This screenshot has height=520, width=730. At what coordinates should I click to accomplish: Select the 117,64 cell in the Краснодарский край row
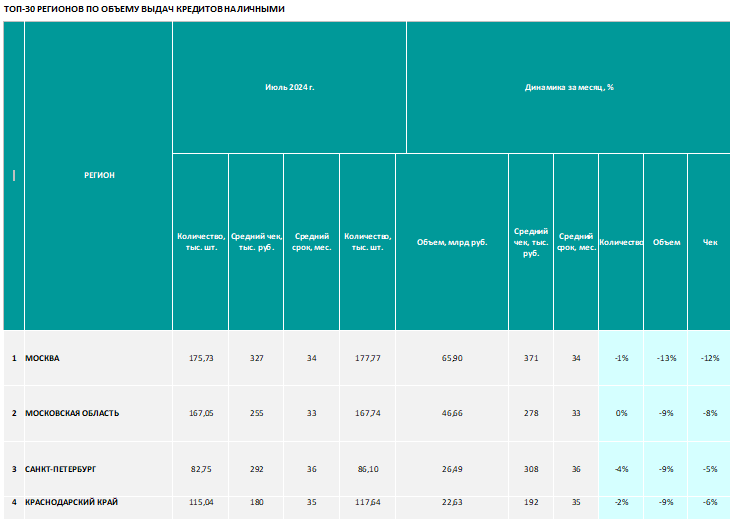(x=367, y=502)
